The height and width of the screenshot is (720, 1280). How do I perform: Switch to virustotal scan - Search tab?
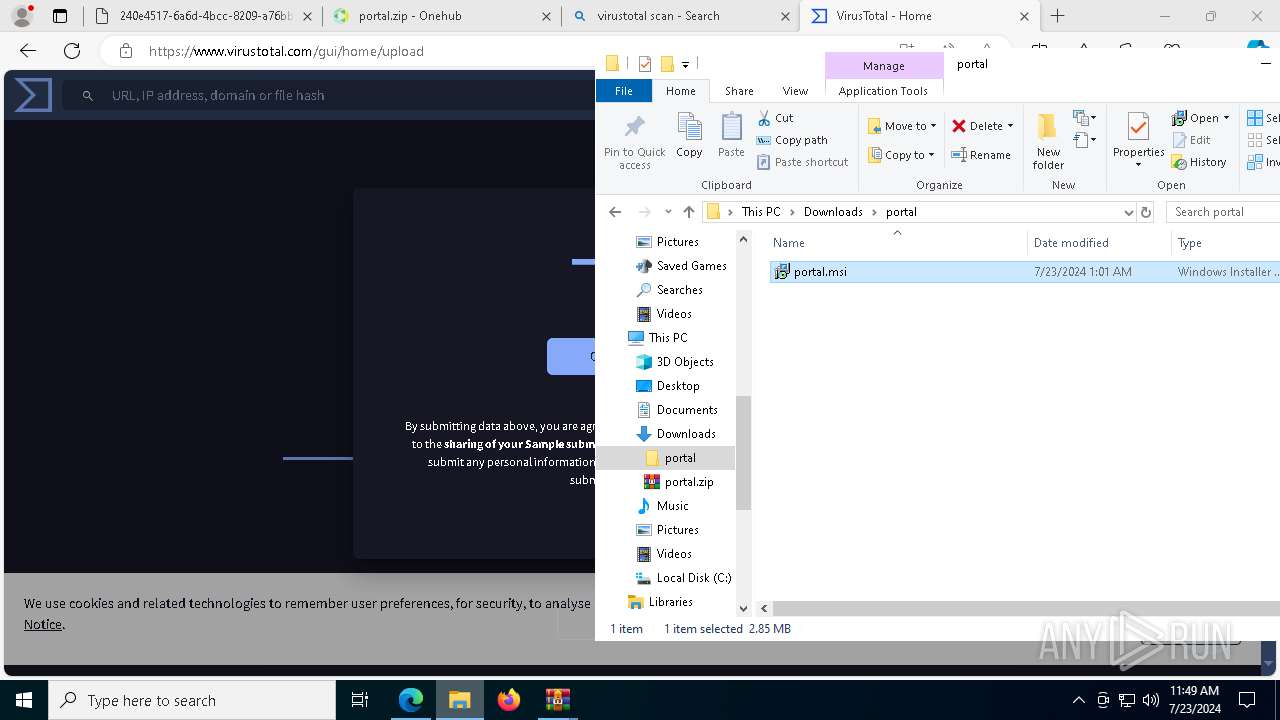(680, 16)
